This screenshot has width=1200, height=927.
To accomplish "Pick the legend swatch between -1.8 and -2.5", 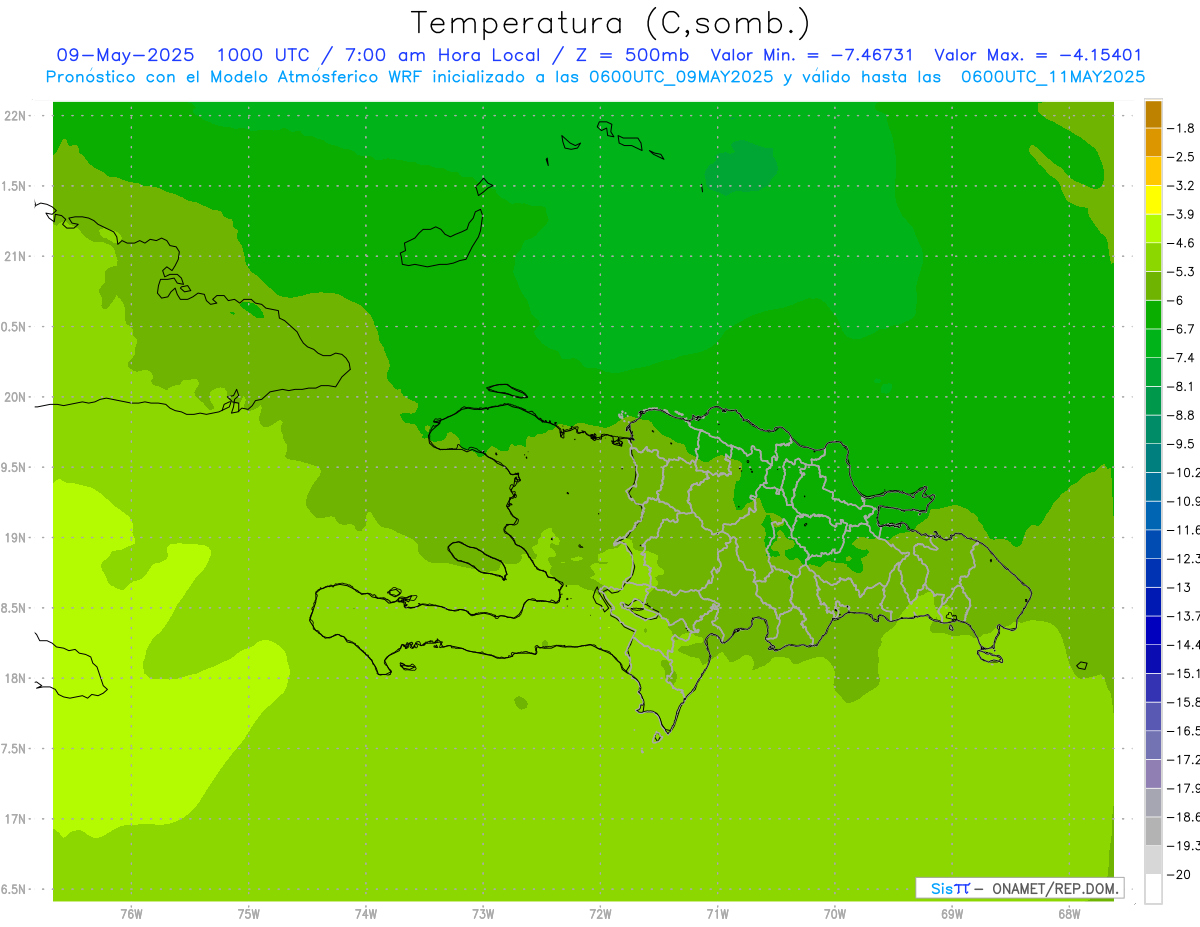I will point(1153,142).
